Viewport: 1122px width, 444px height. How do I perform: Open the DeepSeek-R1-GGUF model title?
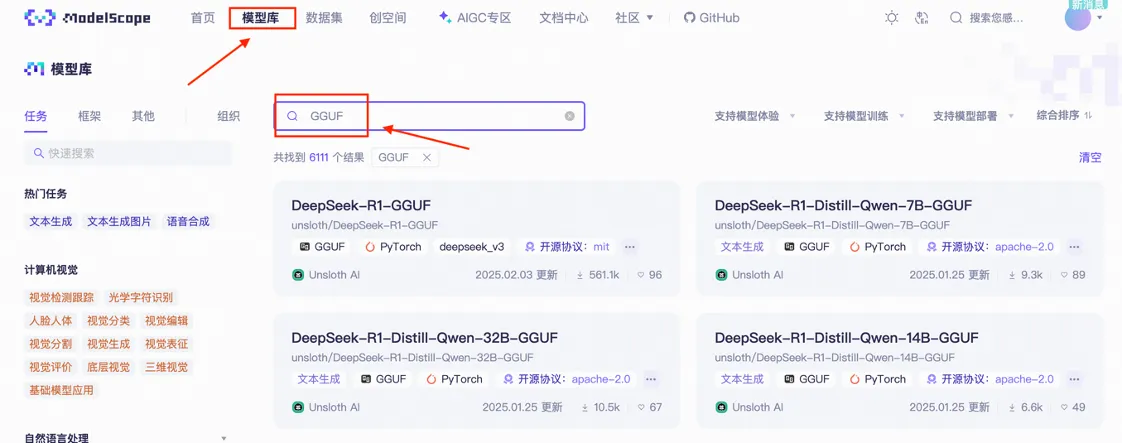(361, 206)
